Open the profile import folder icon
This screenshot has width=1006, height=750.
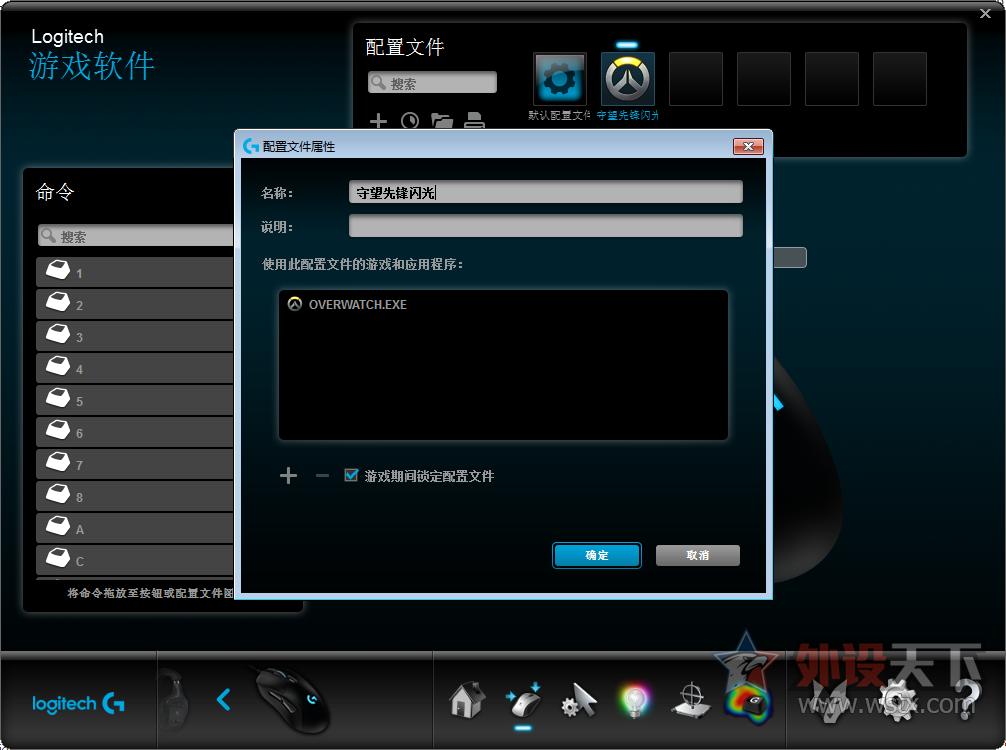(x=442, y=121)
